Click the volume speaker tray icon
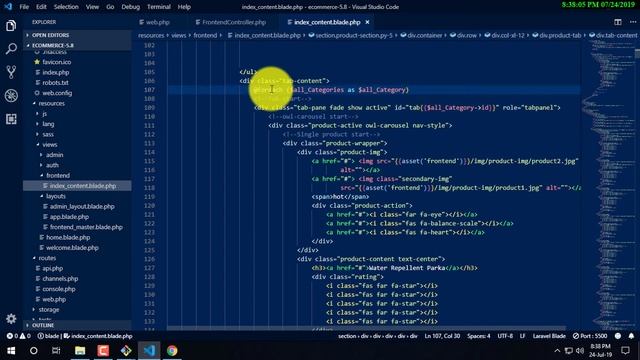 tap(580, 351)
